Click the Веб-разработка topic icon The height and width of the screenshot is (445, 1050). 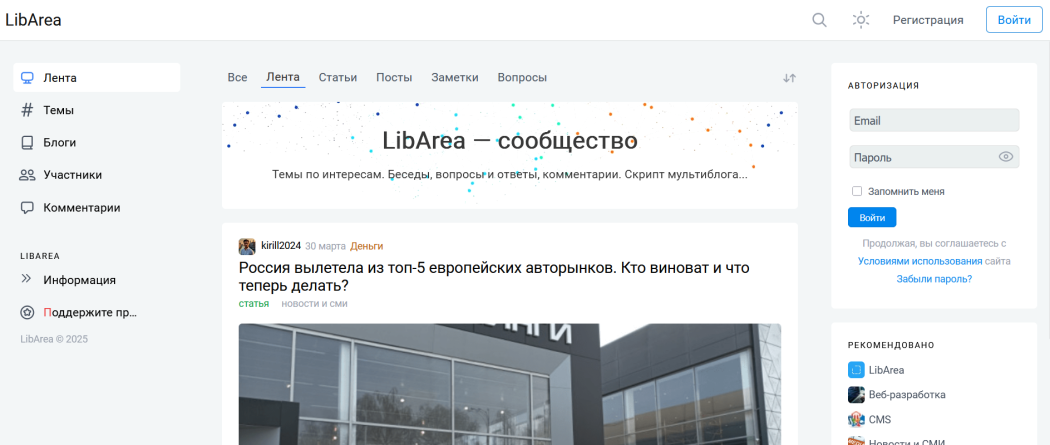(x=856, y=395)
